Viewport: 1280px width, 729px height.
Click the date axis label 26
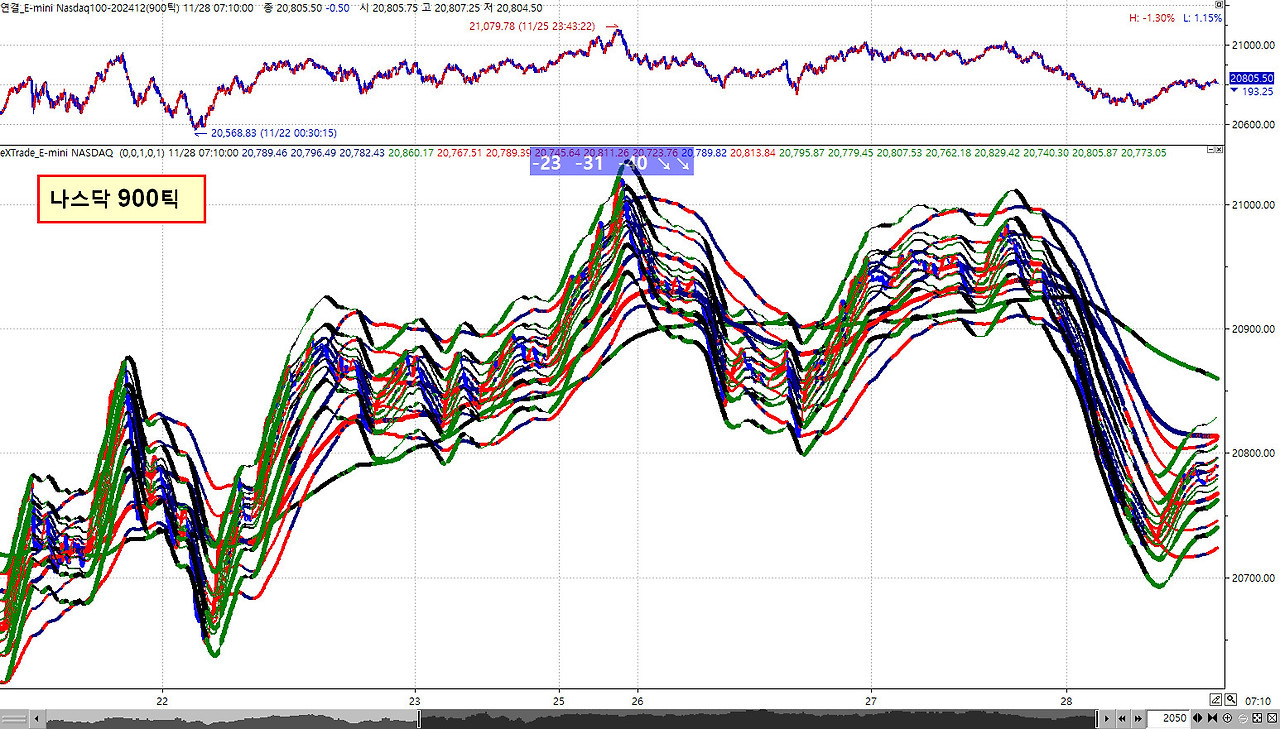pyautogui.click(x=637, y=701)
